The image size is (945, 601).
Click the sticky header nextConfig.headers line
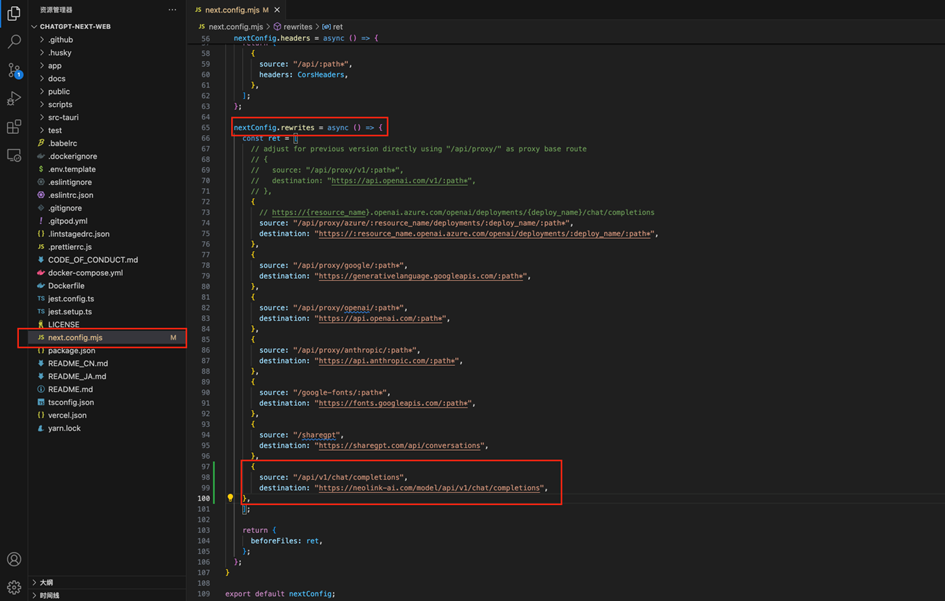coord(306,38)
